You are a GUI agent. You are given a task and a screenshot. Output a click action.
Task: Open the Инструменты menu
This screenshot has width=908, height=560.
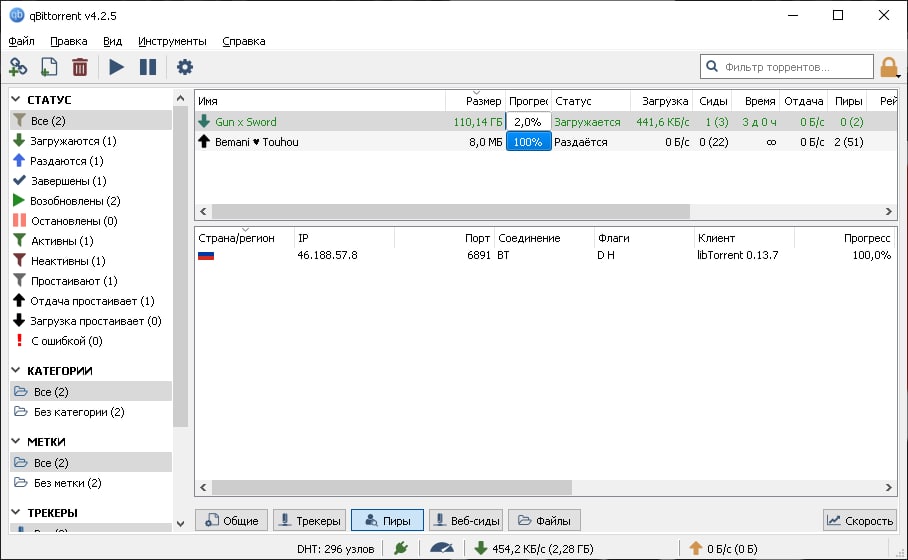(172, 41)
